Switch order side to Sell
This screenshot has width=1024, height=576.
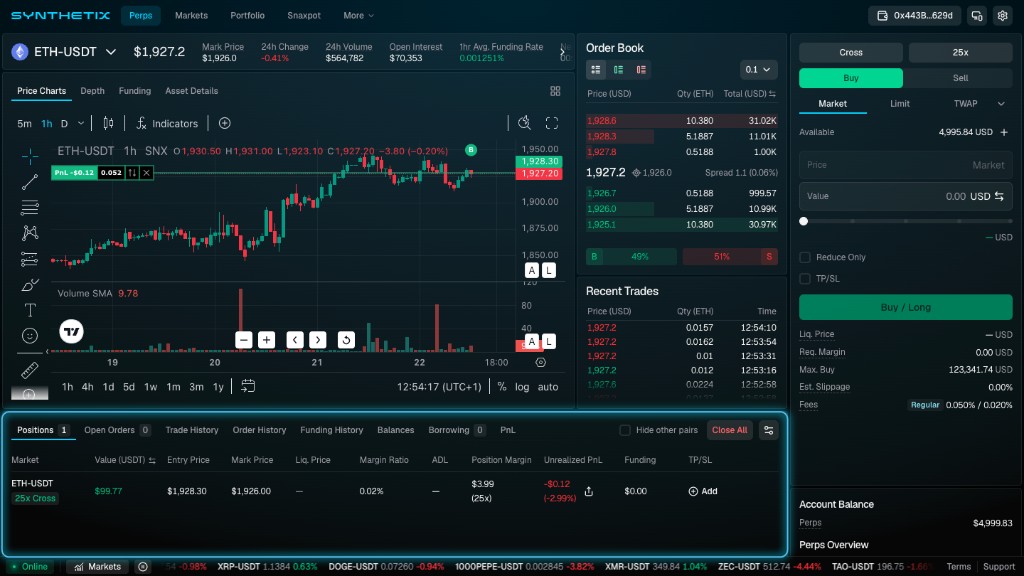point(960,78)
